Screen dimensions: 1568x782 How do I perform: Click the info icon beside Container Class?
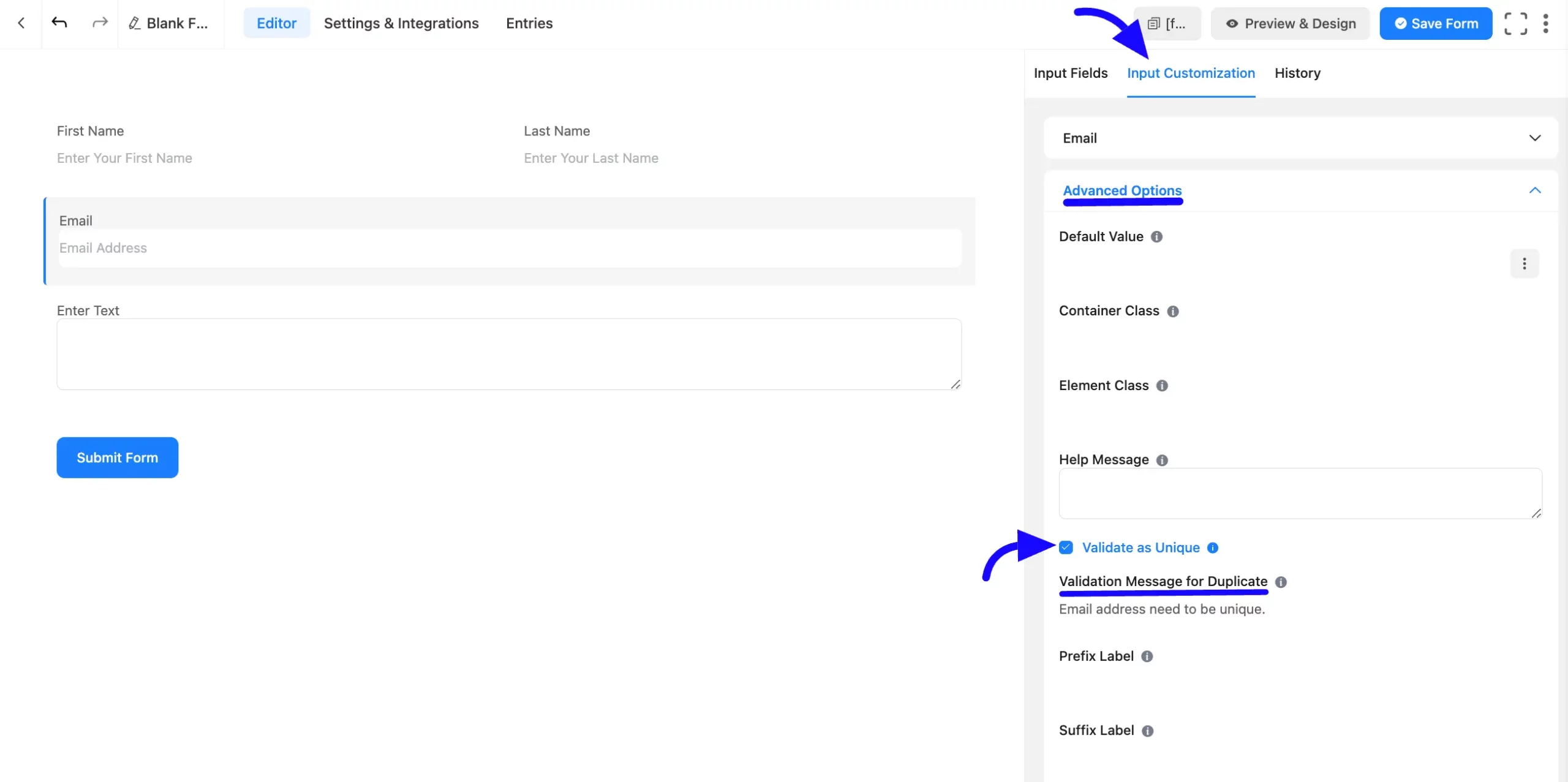pos(1172,311)
